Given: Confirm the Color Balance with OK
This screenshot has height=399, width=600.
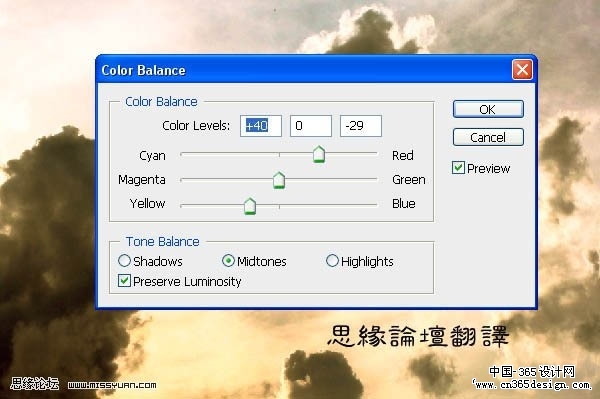Looking at the screenshot, I should click(x=488, y=109).
